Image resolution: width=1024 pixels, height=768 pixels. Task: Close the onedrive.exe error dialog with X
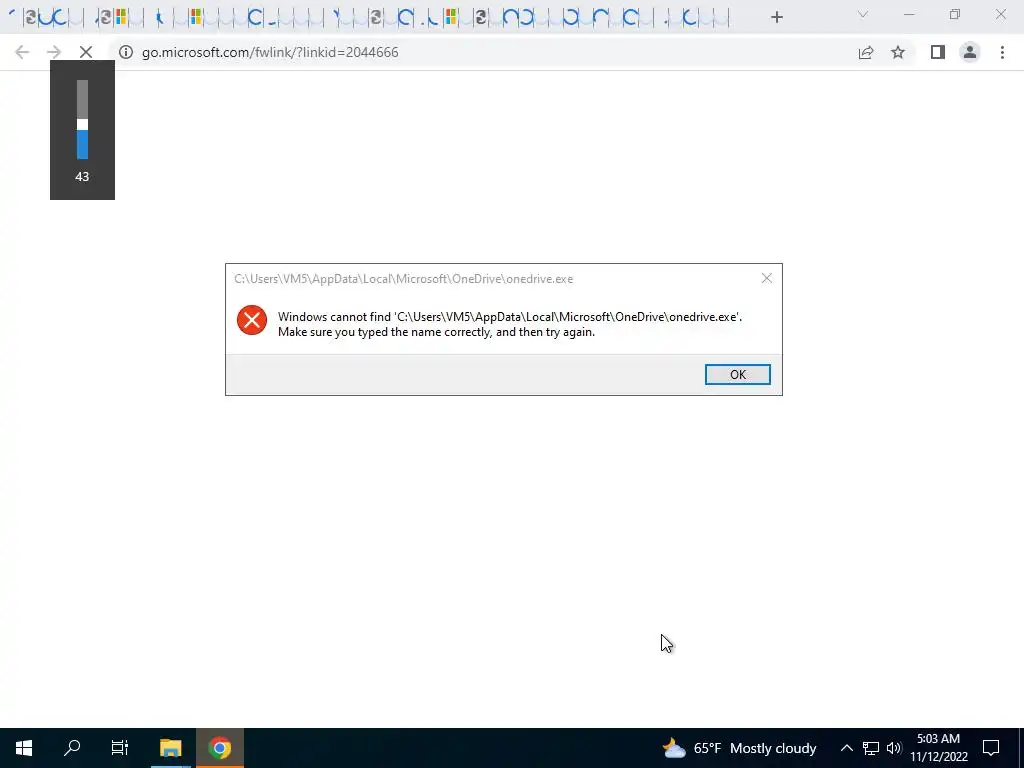tap(767, 278)
